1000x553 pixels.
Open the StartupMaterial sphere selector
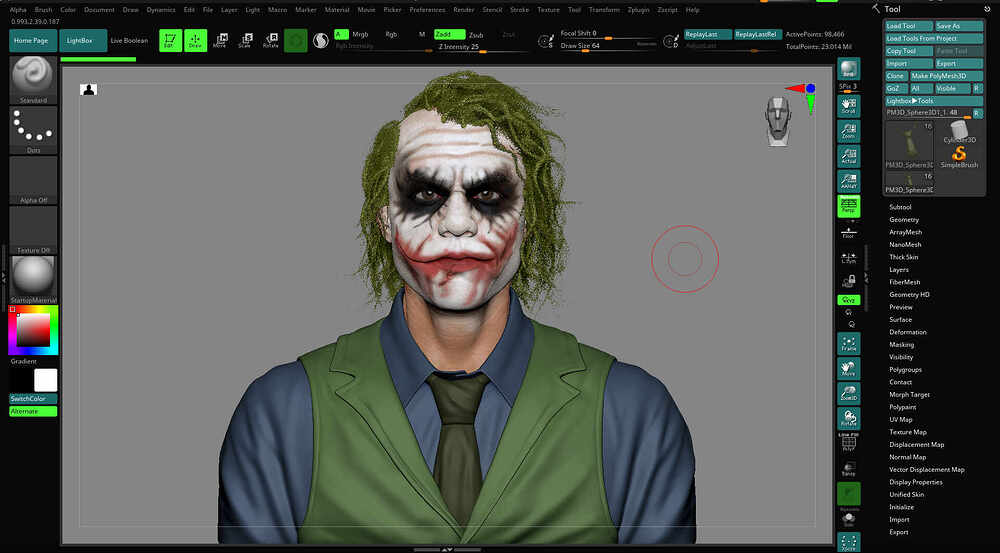(33, 279)
